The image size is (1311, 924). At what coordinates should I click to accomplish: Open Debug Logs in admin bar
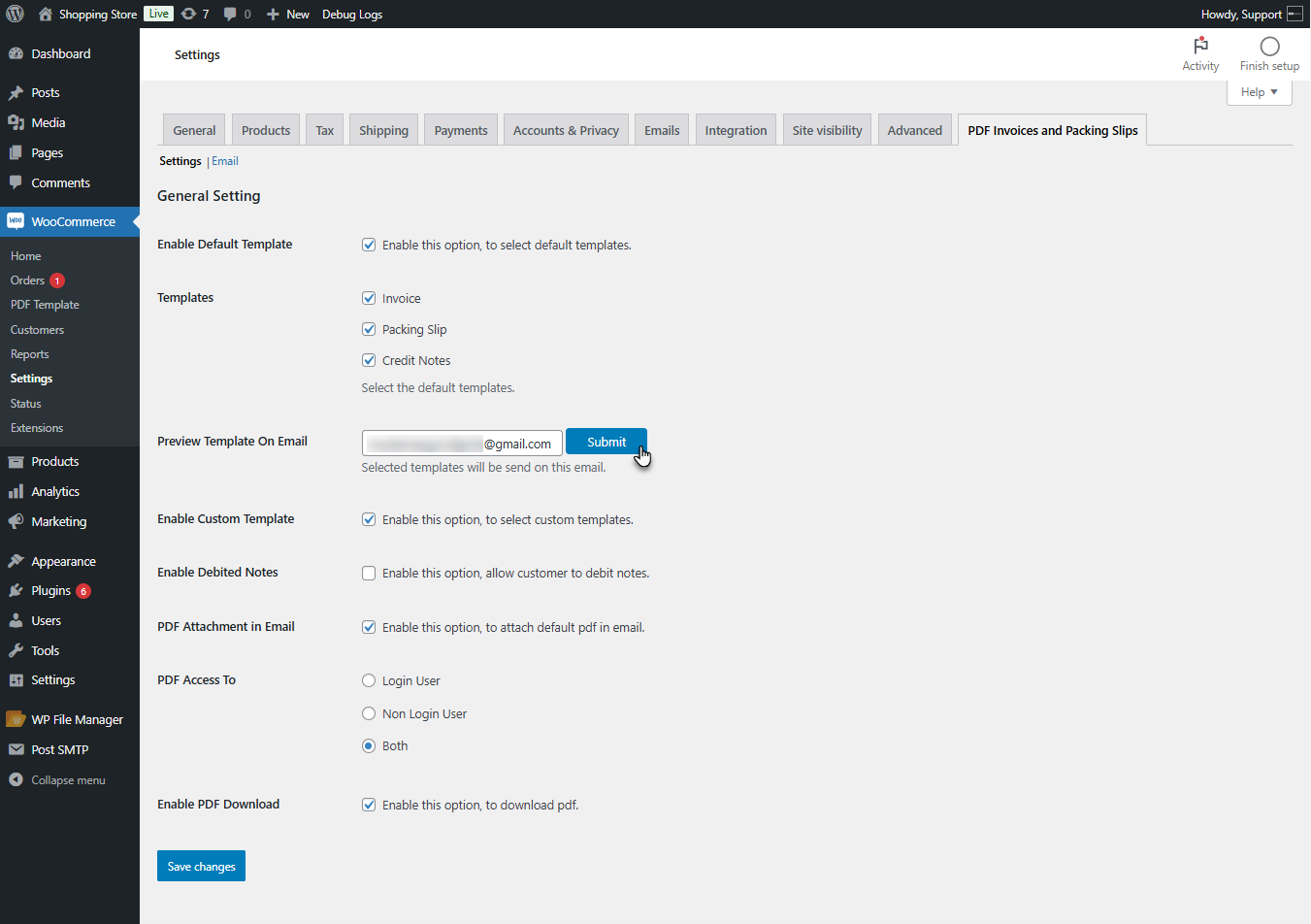352,14
